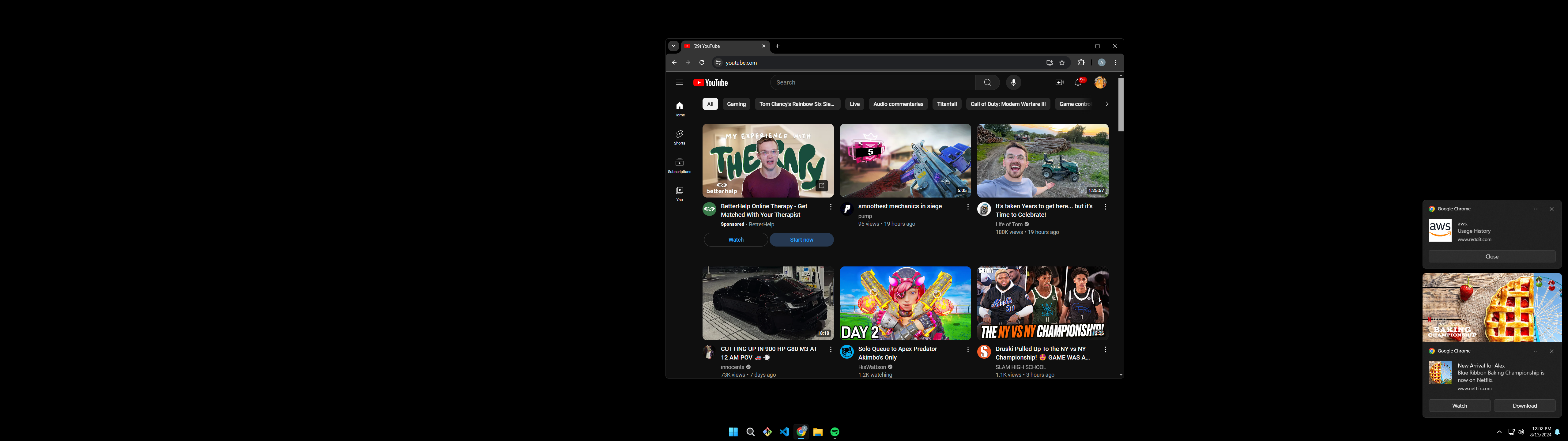The width and height of the screenshot is (1568, 441).
Task: Open the YouTube notifications bell
Action: [1078, 82]
